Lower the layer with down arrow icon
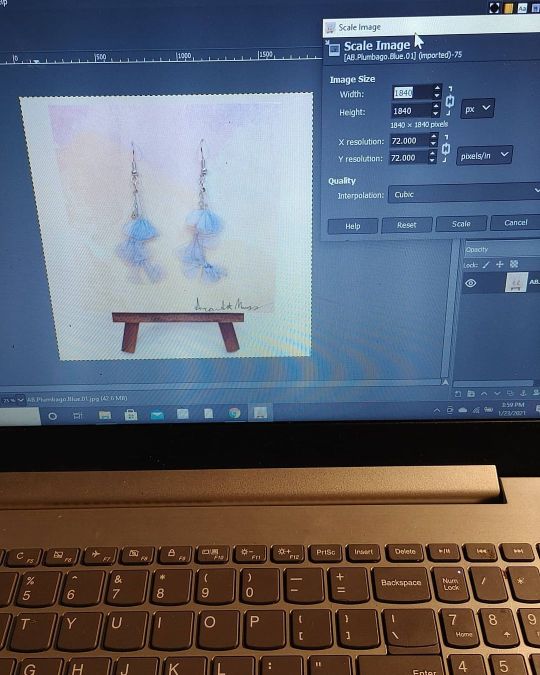 (497, 393)
